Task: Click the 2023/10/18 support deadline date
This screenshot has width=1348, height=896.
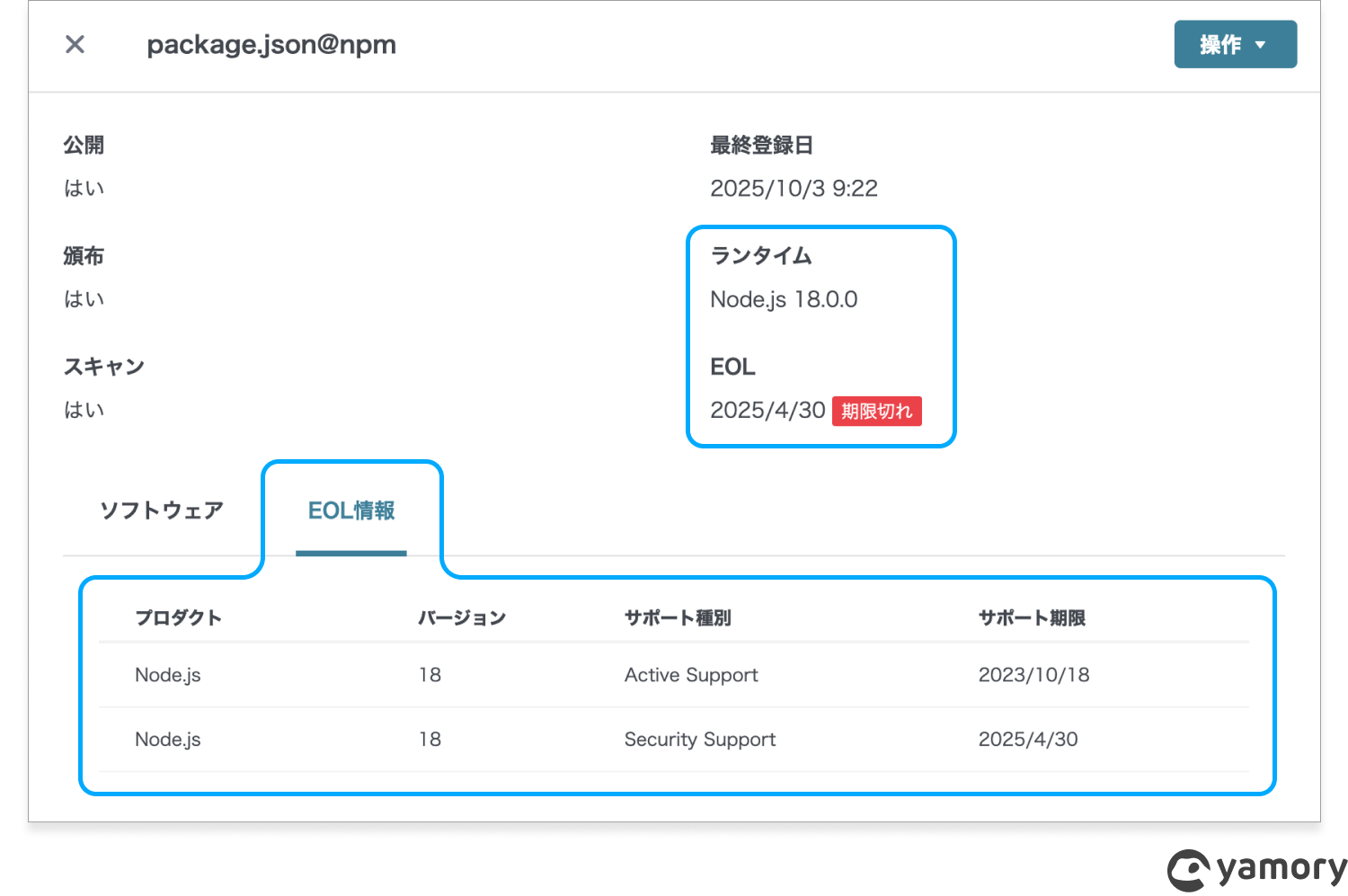Action: click(x=1033, y=675)
